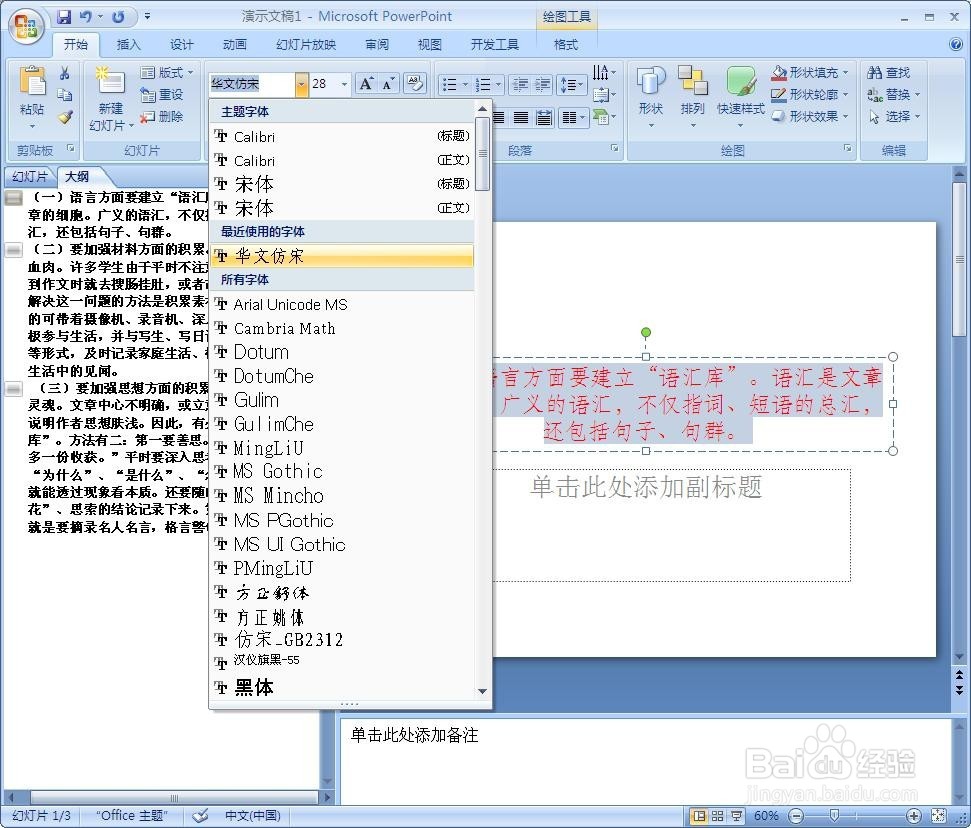Open the font name dropdown arrow
Viewport: 971px width, 828px height.
point(301,84)
